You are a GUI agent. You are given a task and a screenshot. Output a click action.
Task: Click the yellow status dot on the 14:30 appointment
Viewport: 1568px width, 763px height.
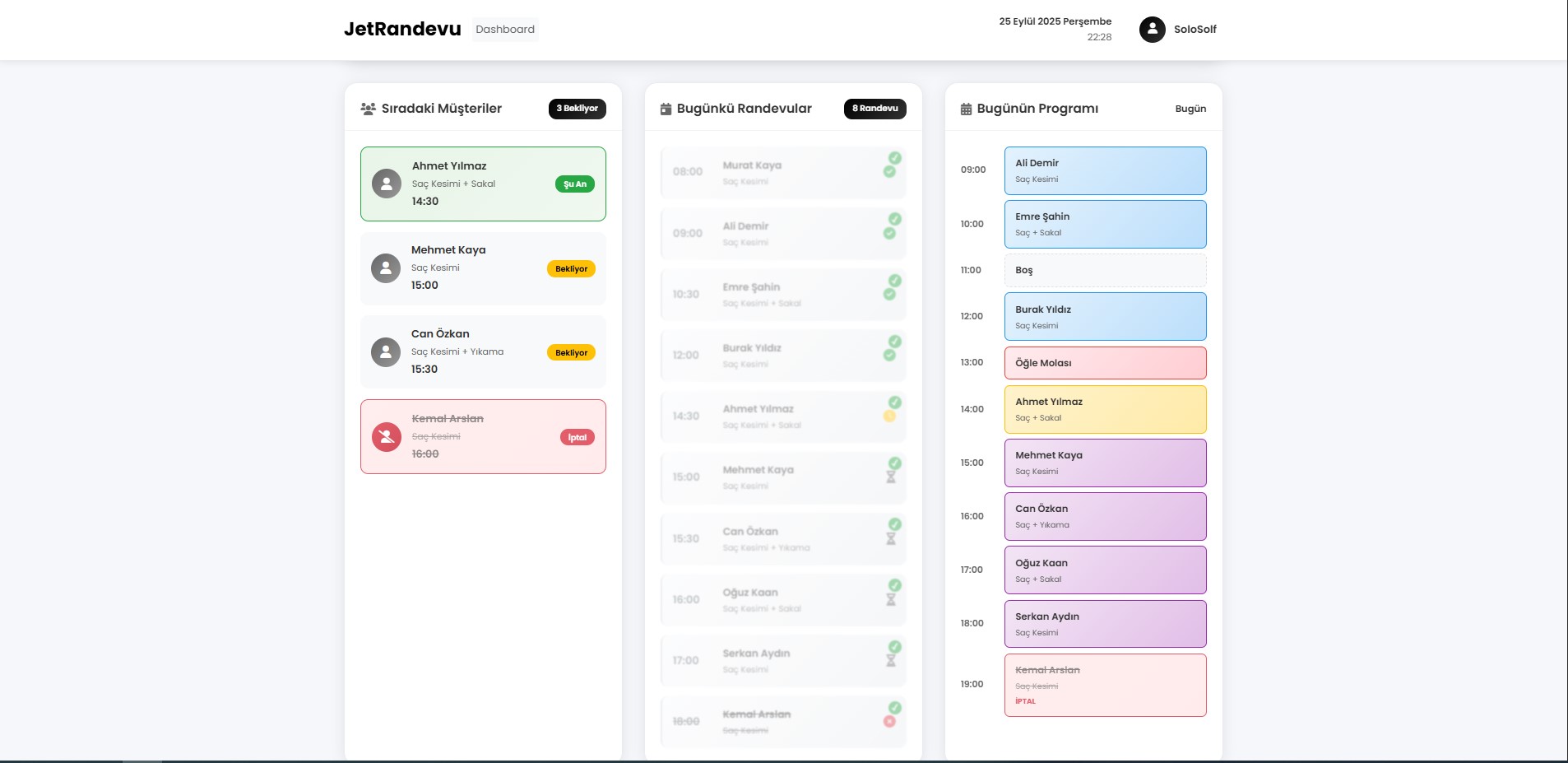(x=889, y=416)
